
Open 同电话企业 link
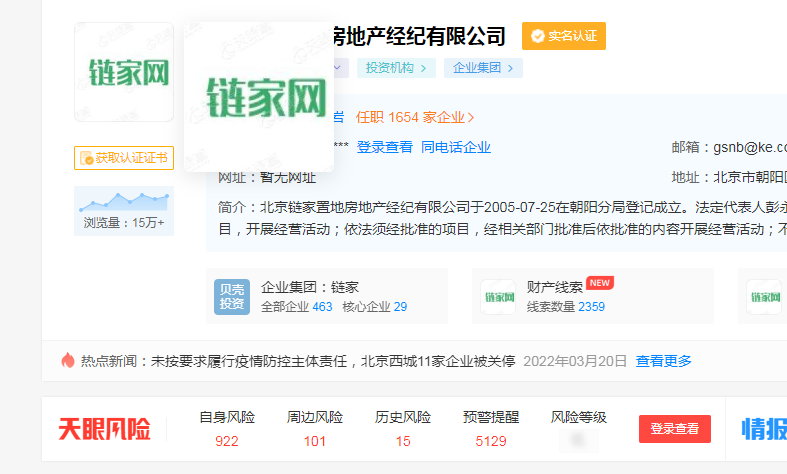[x=456, y=147]
